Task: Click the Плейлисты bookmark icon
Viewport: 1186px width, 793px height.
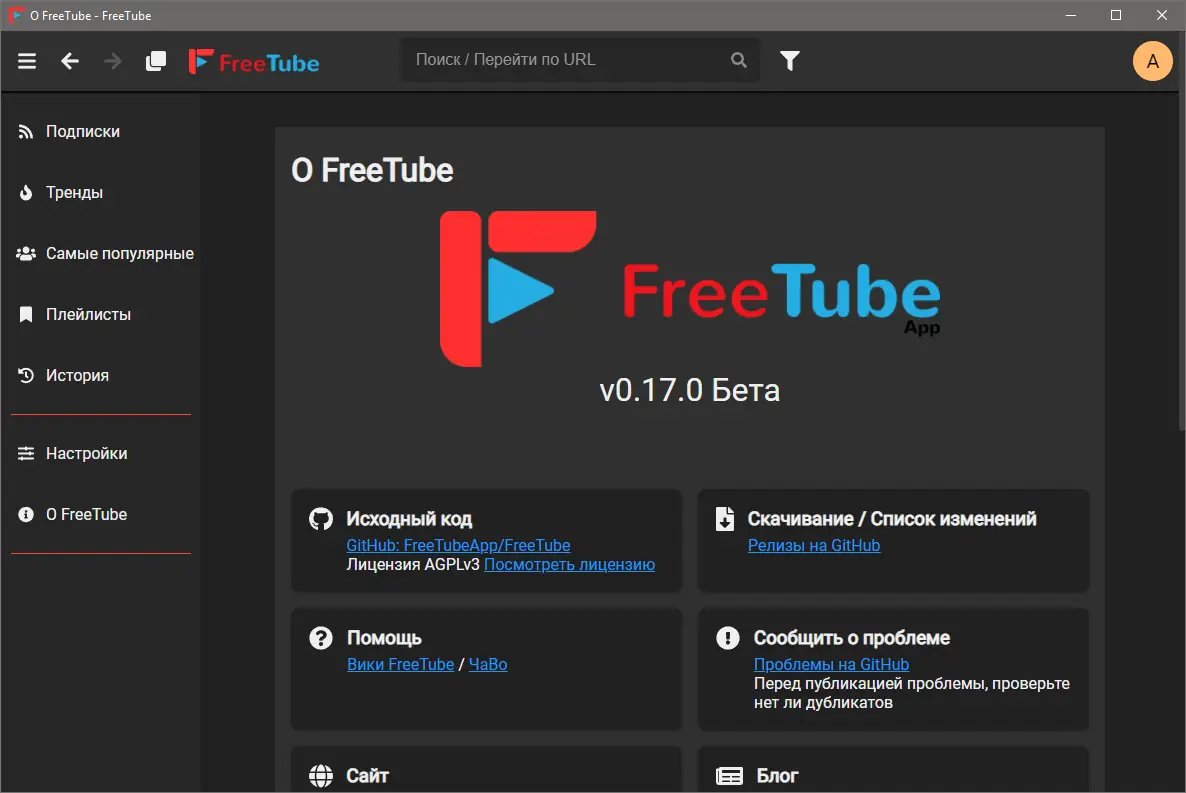Action: pos(26,314)
